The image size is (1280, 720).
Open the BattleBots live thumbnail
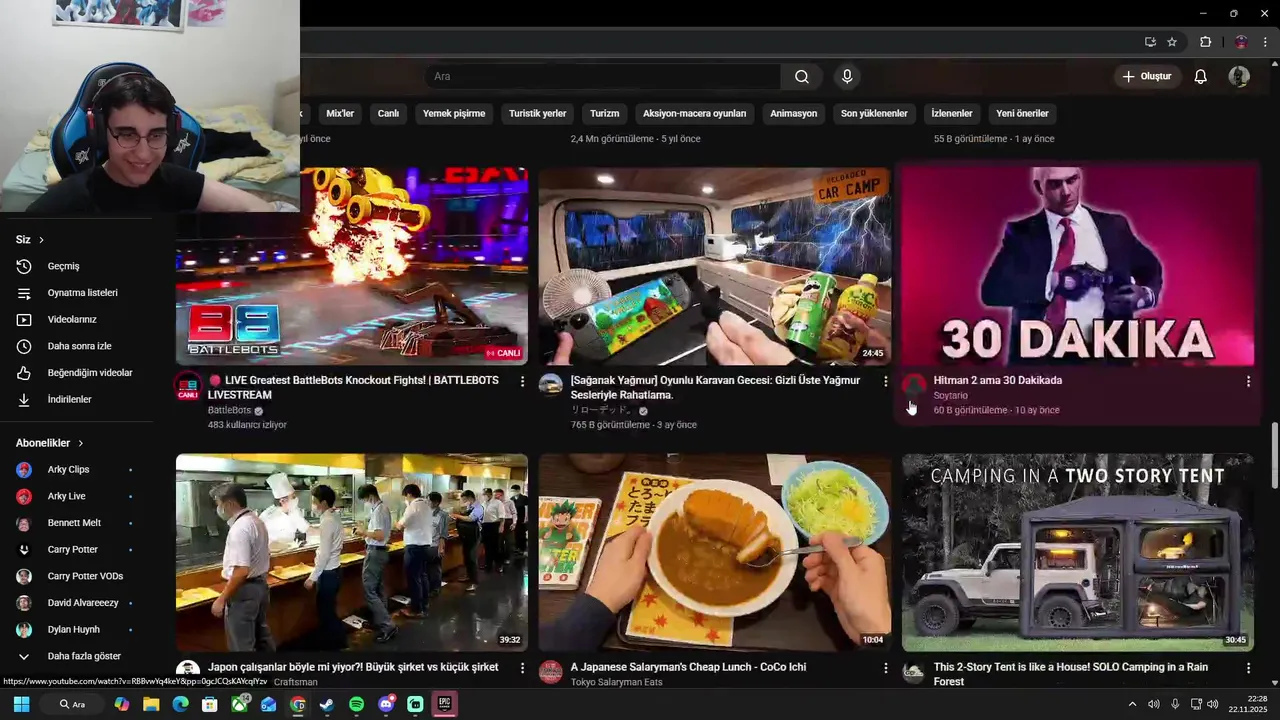click(352, 267)
